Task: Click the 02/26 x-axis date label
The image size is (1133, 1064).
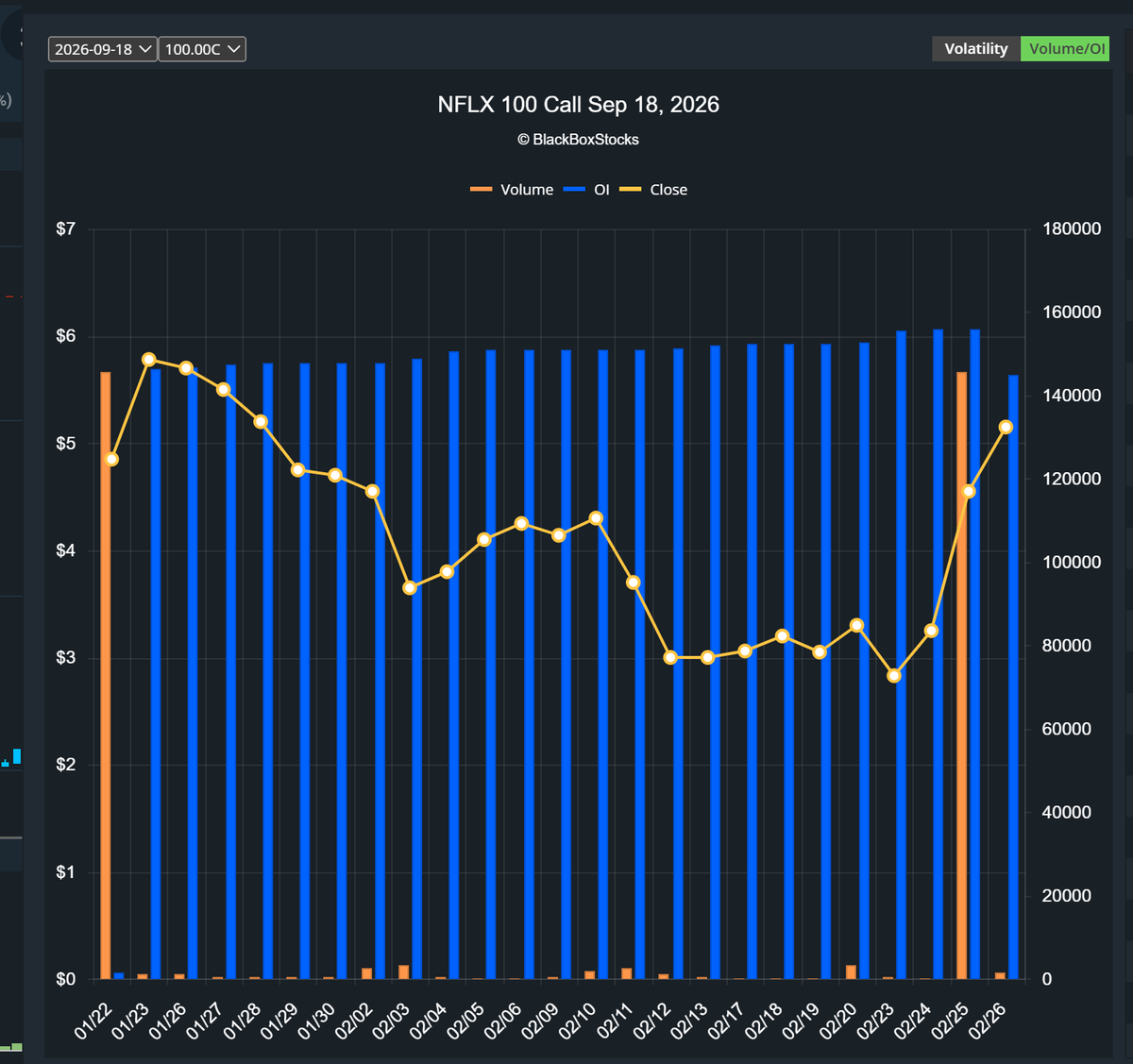Action: click(987, 1021)
